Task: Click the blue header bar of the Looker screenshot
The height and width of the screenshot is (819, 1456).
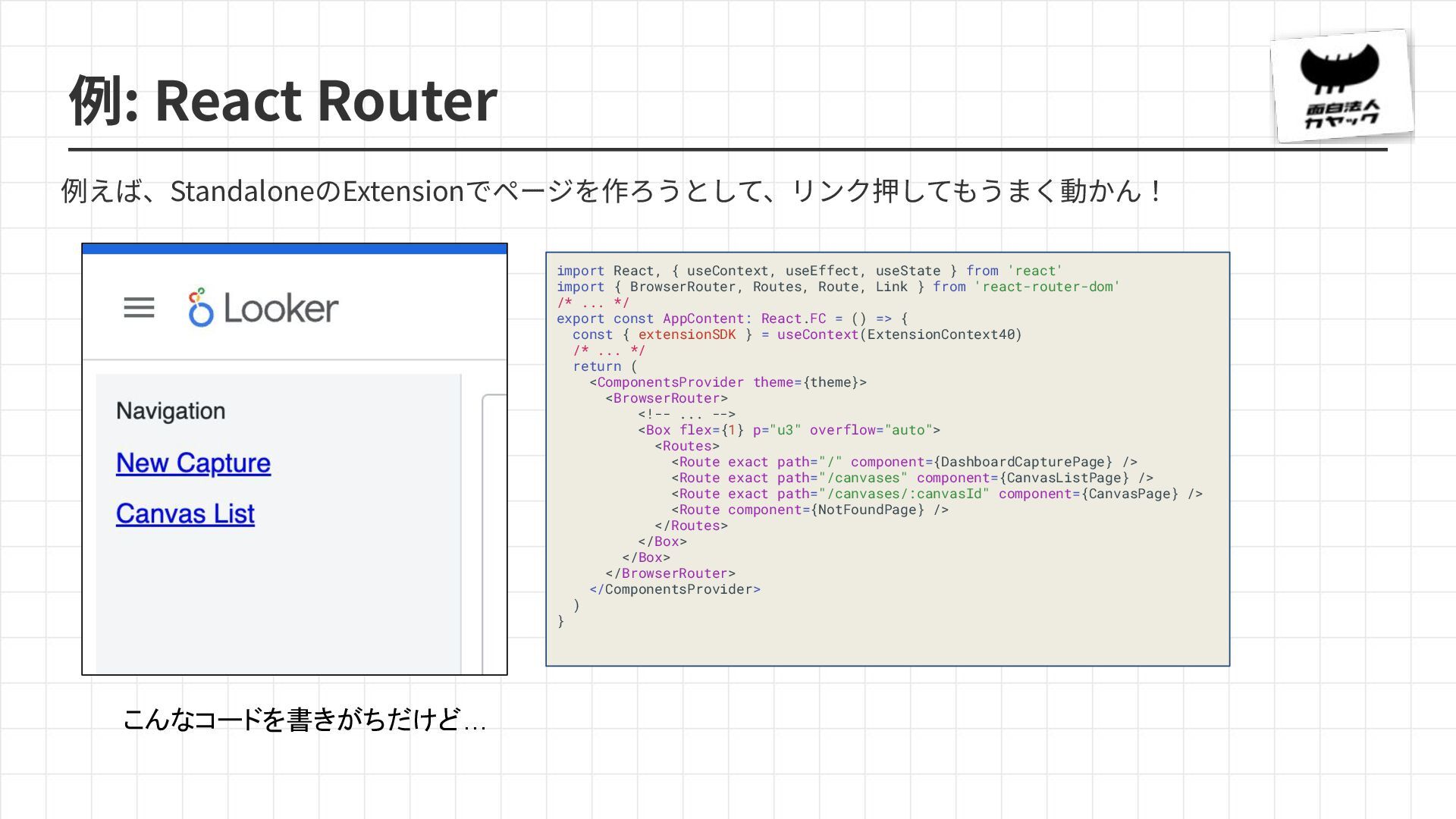Action: click(294, 249)
